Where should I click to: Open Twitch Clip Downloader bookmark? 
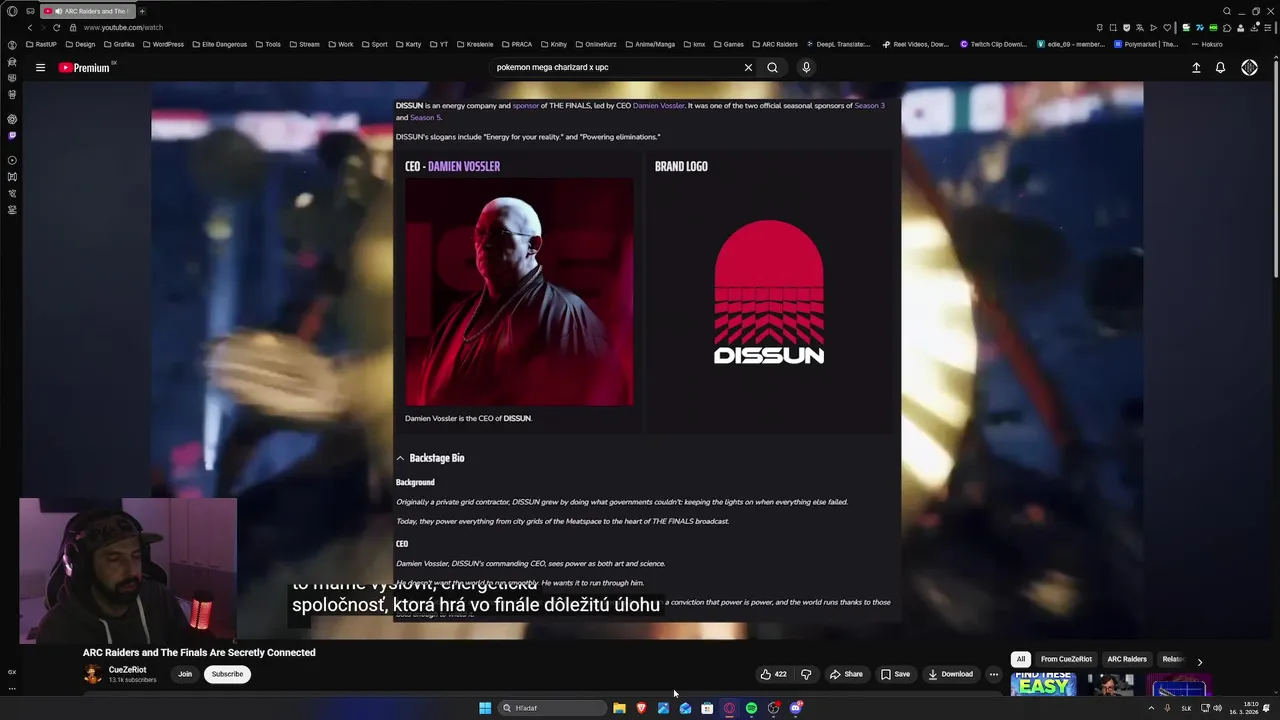pyautogui.click(x=993, y=44)
